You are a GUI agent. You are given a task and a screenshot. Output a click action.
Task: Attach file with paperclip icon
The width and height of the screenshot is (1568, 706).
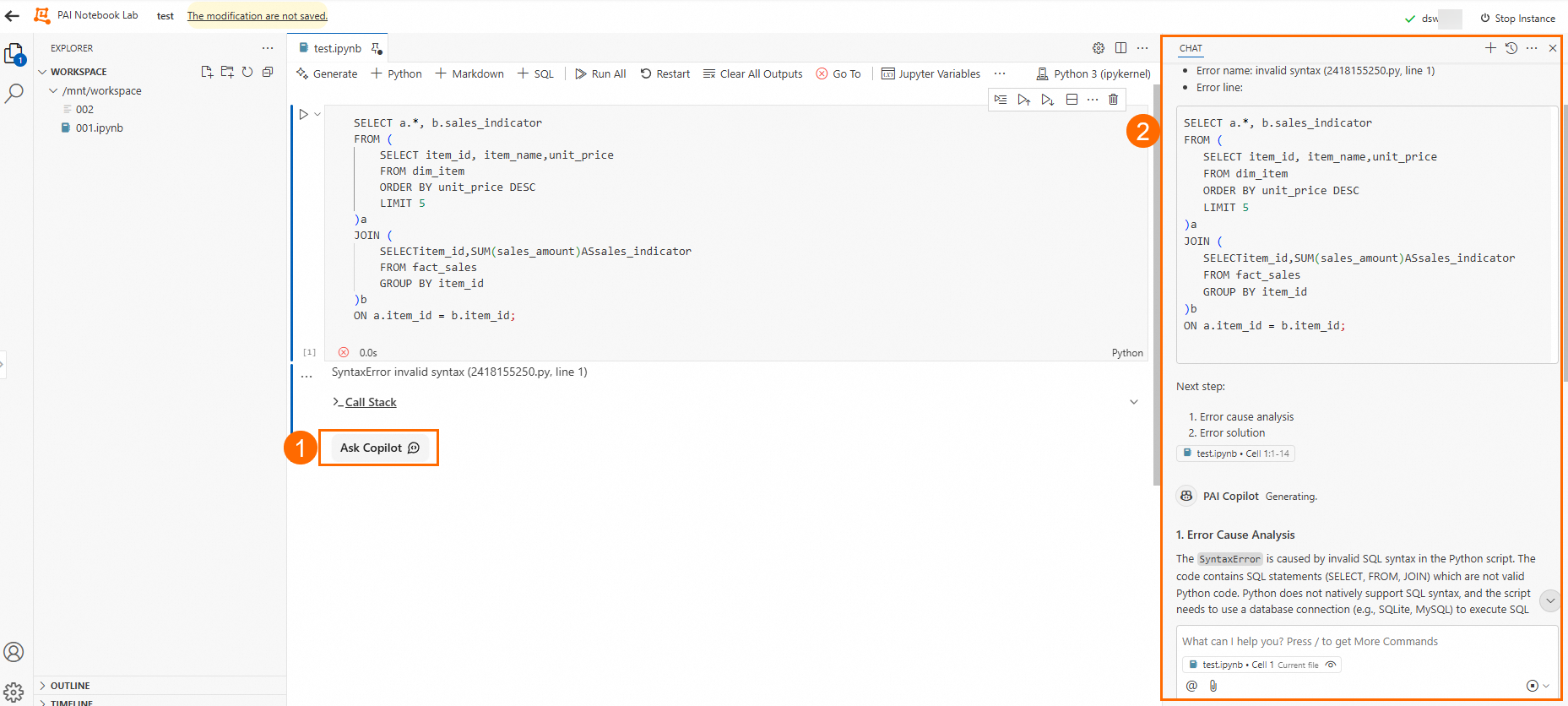pos(1213,686)
